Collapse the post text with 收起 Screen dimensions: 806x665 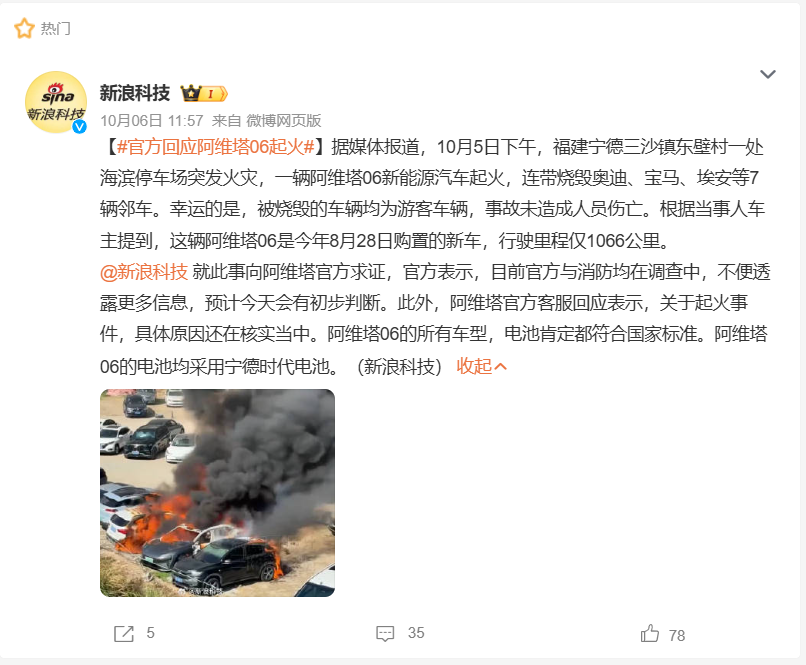click(x=481, y=366)
